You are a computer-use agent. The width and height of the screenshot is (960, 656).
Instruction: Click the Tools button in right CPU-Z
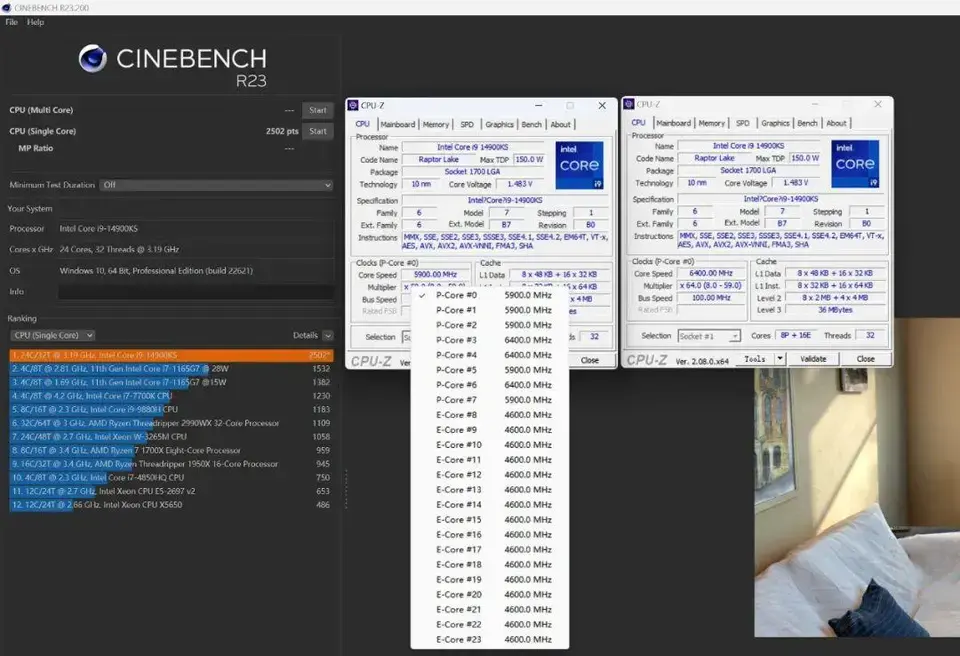click(x=755, y=359)
